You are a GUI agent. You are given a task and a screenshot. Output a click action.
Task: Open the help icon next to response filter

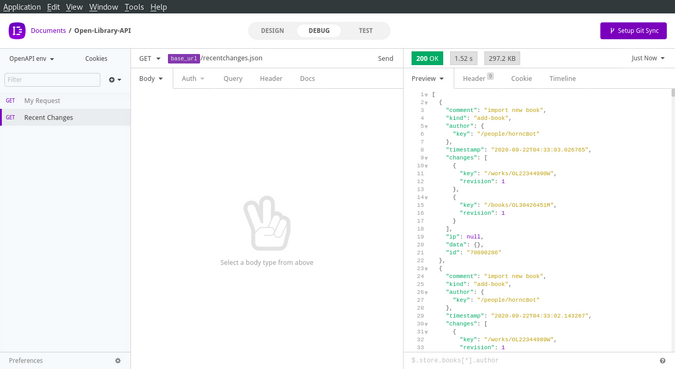[663, 360]
